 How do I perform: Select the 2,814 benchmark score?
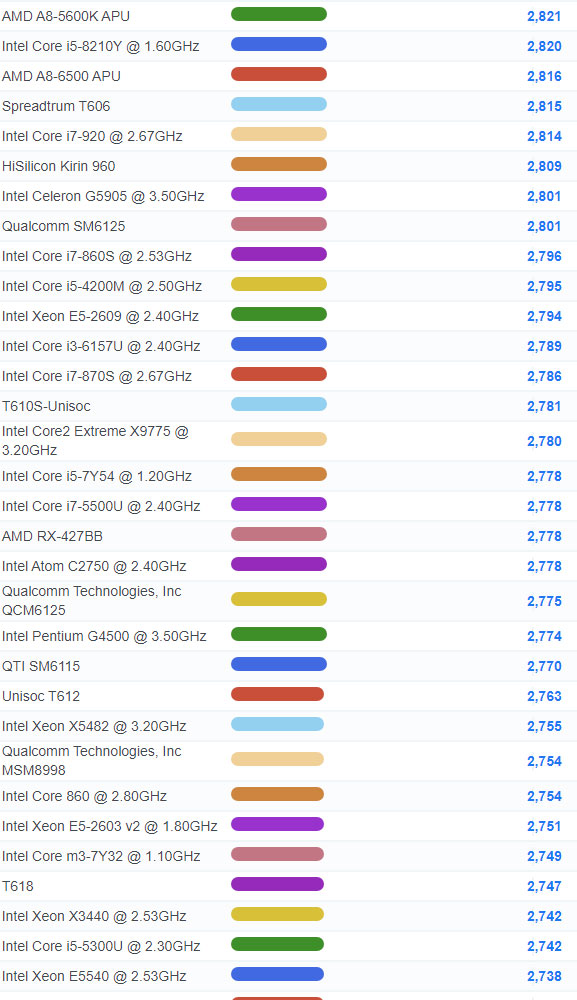544,136
